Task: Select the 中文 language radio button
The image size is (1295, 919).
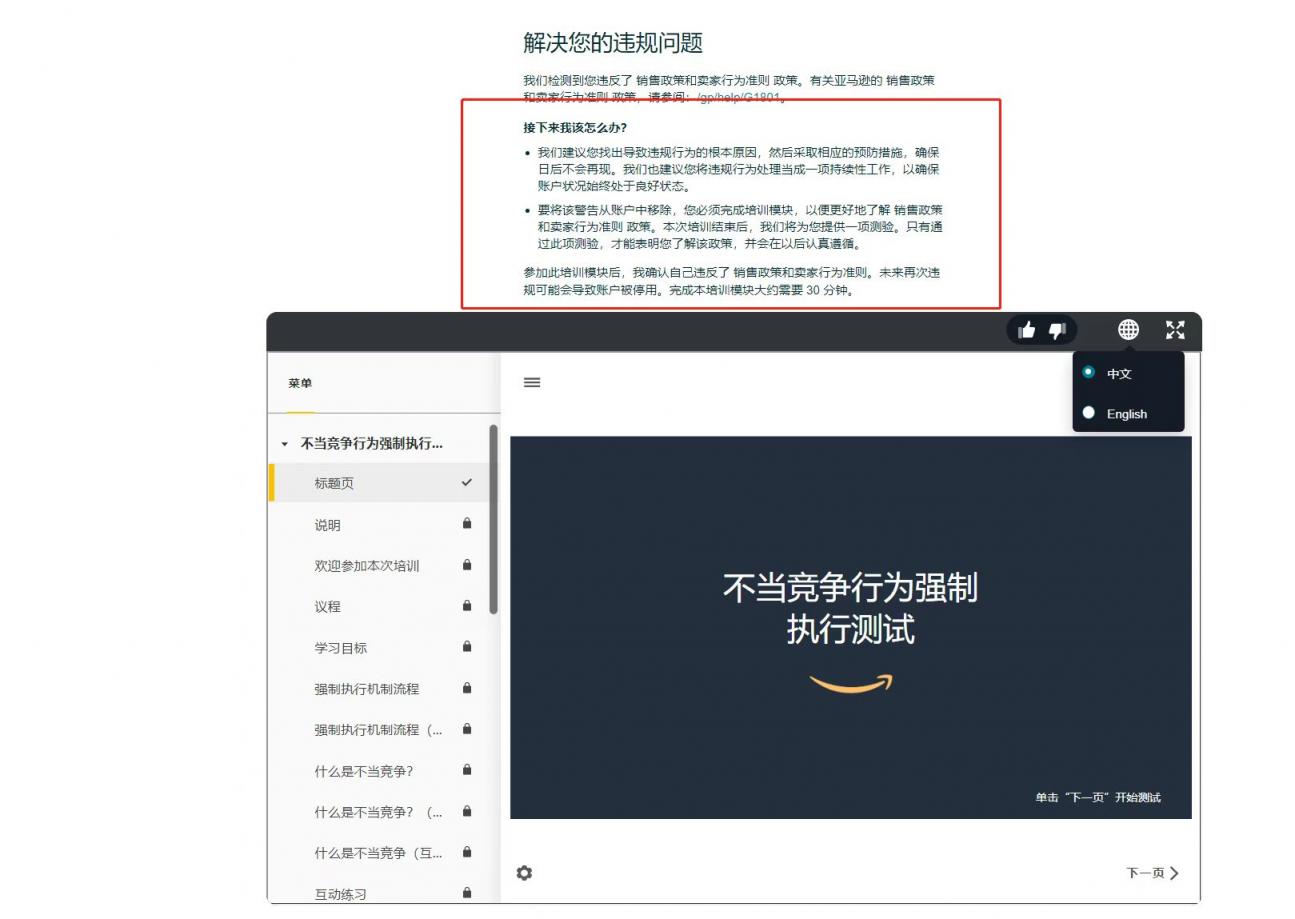Action: [1086, 372]
